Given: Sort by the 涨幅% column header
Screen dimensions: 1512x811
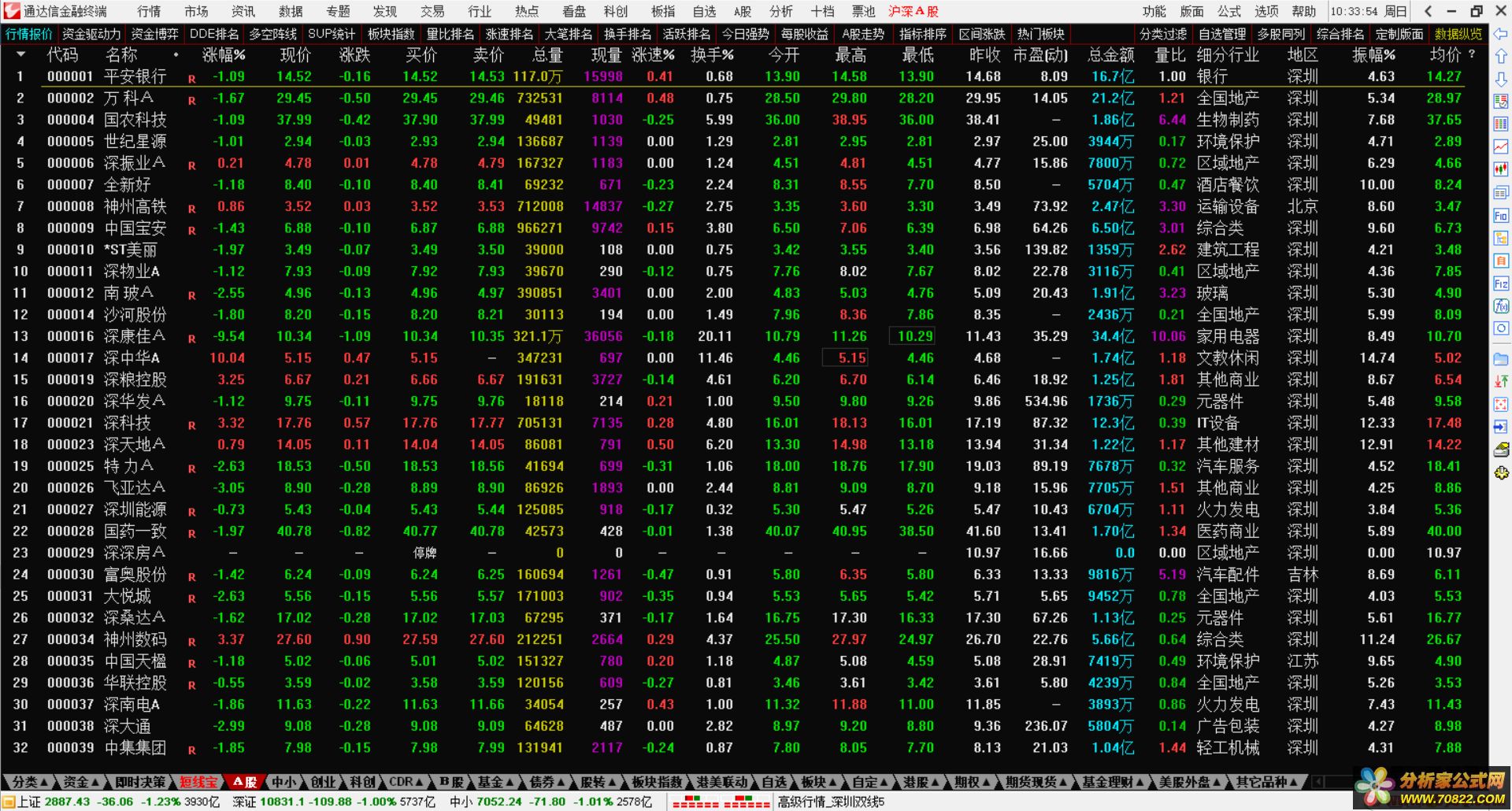Looking at the screenshot, I should 224,54.
